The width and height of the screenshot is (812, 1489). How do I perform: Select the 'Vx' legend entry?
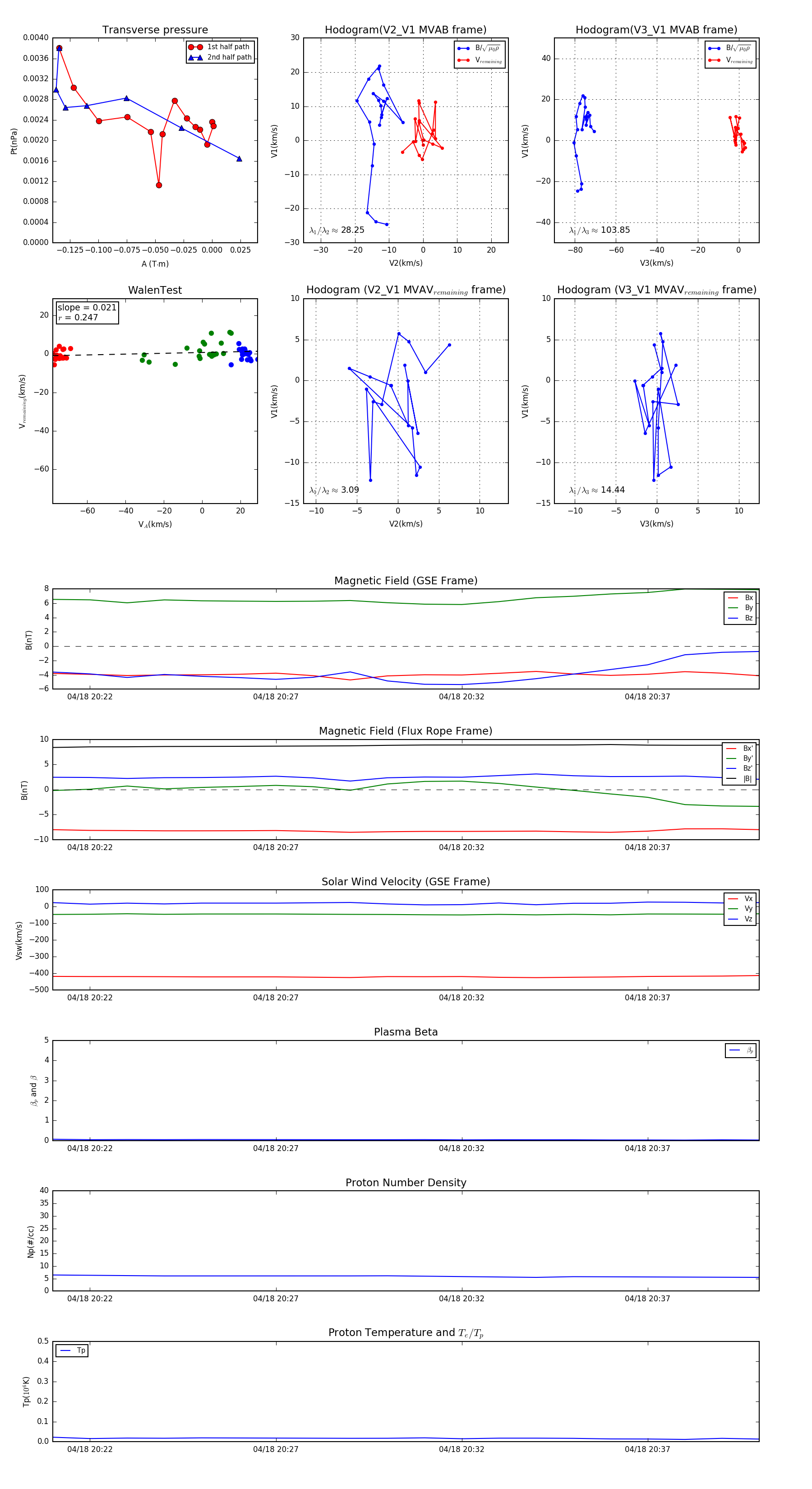click(740, 898)
